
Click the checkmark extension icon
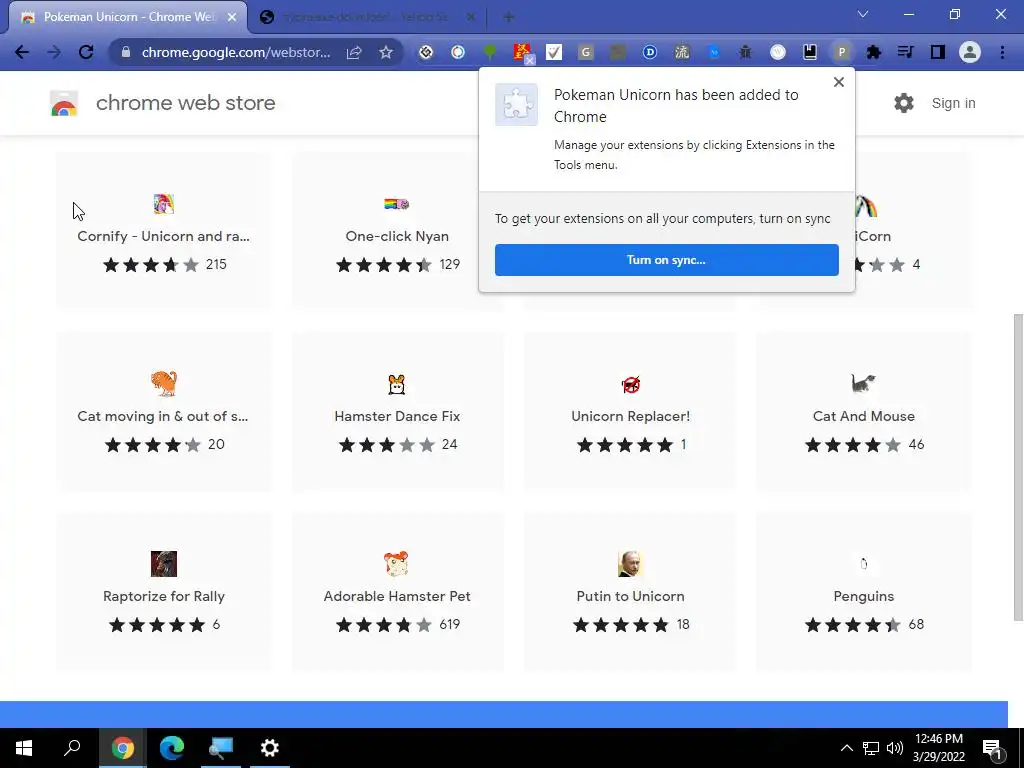click(x=554, y=52)
